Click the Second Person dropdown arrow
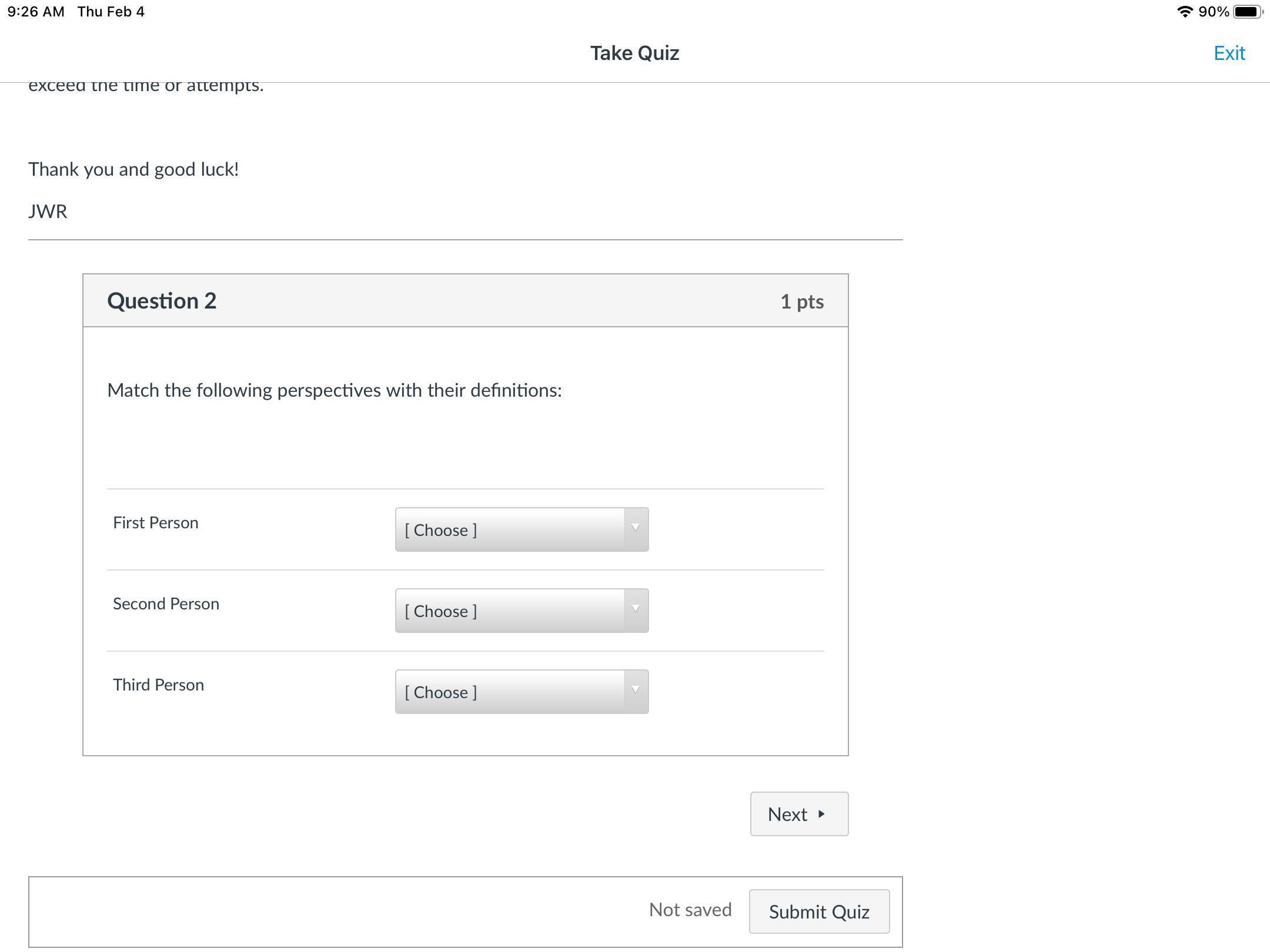This screenshot has width=1270, height=952. pyautogui.click(x=636, y=609)
